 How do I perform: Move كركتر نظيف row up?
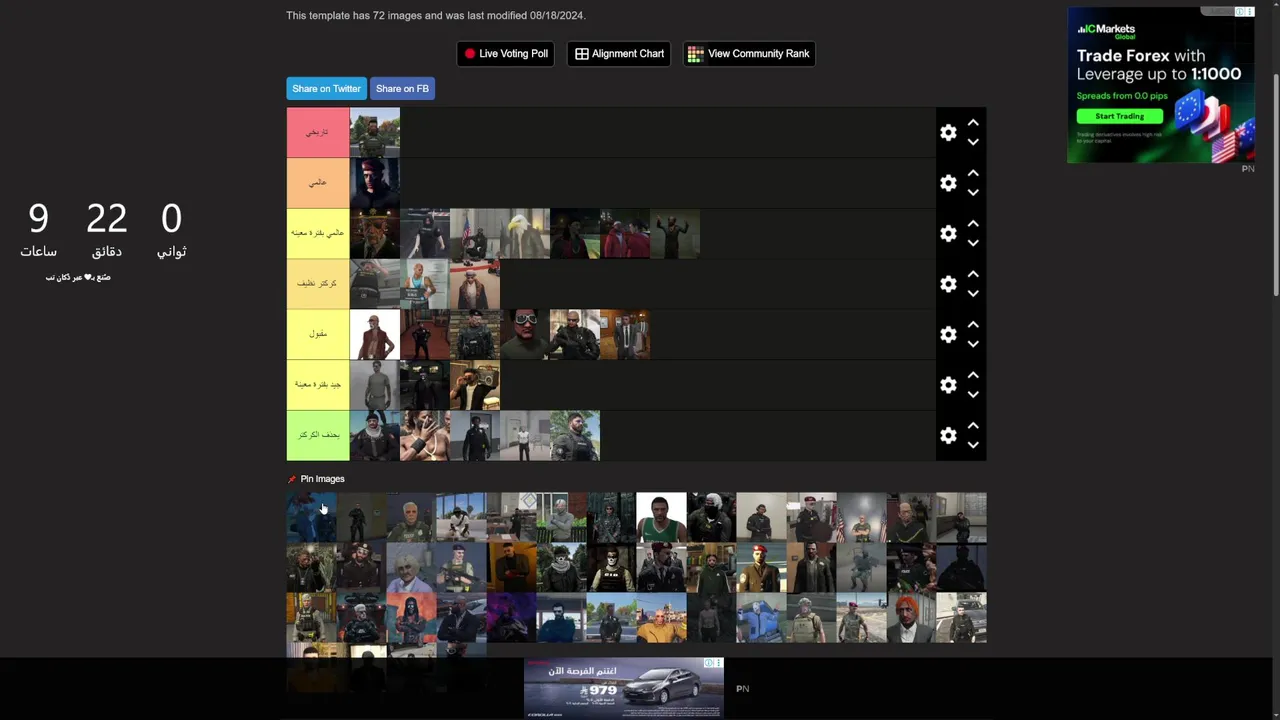tap(973, 275)
